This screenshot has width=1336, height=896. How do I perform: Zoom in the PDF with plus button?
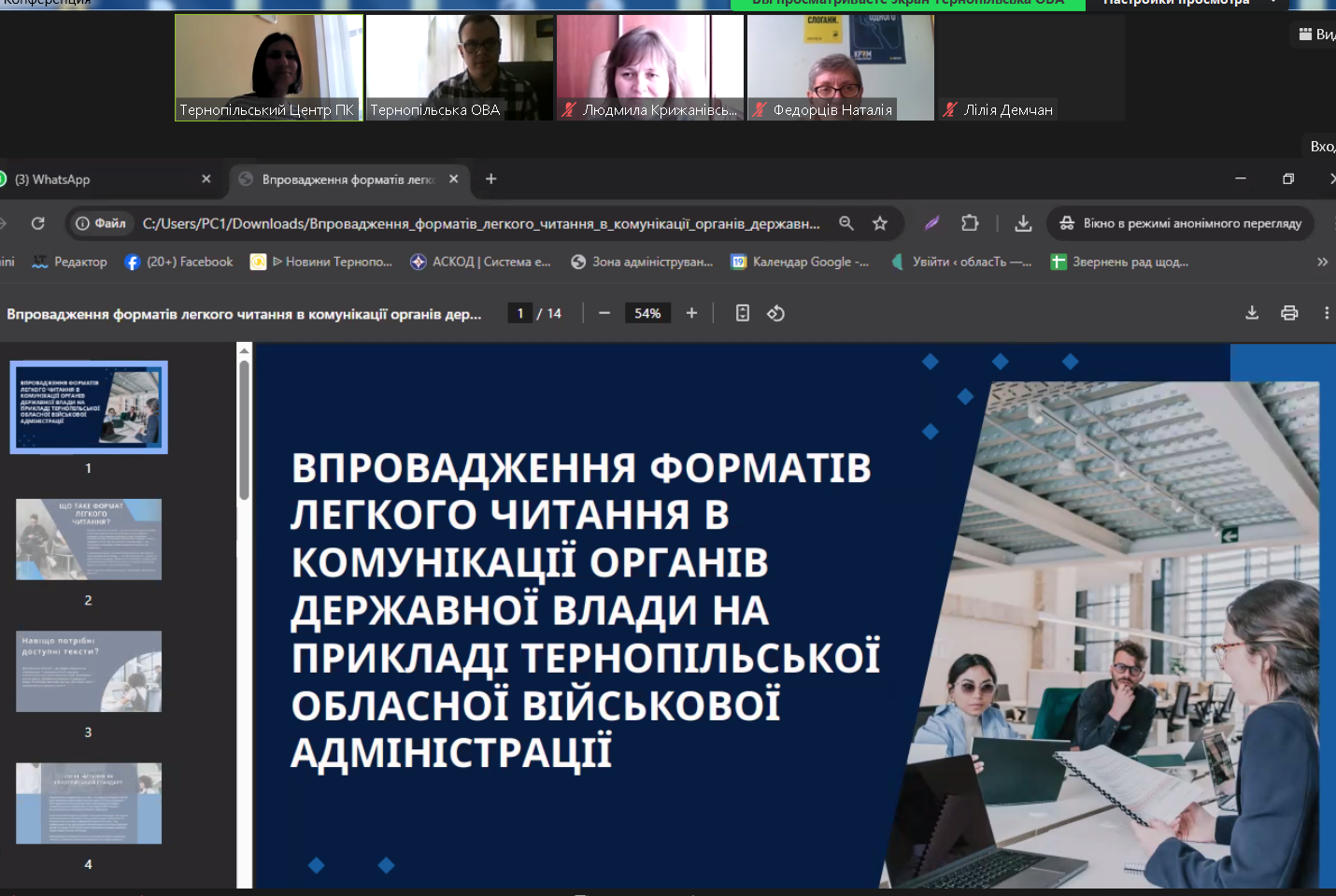(x=691, y=313)
